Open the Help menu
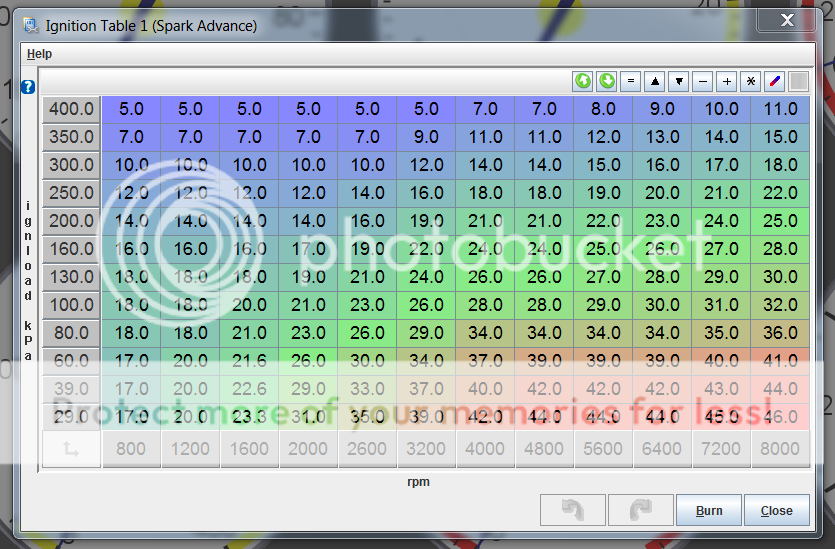Screen dimensions: 835x549 (39, 54)
